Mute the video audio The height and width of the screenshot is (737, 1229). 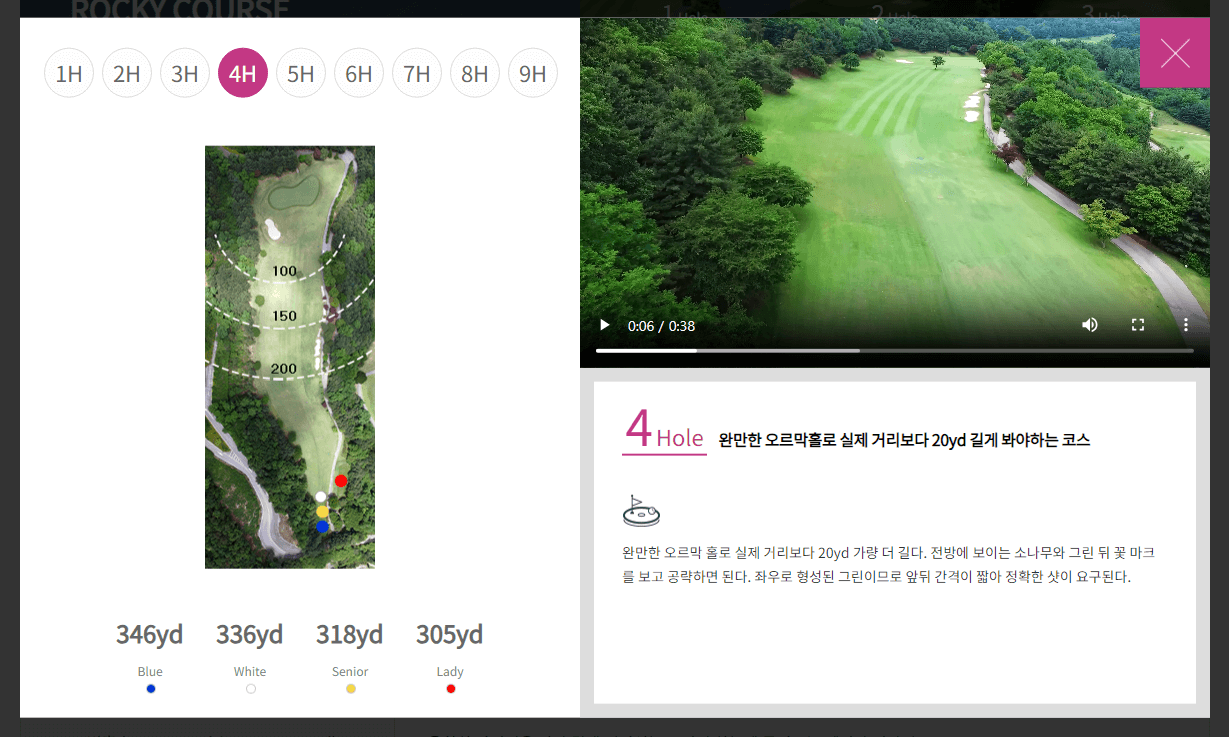pos(1090,325)
